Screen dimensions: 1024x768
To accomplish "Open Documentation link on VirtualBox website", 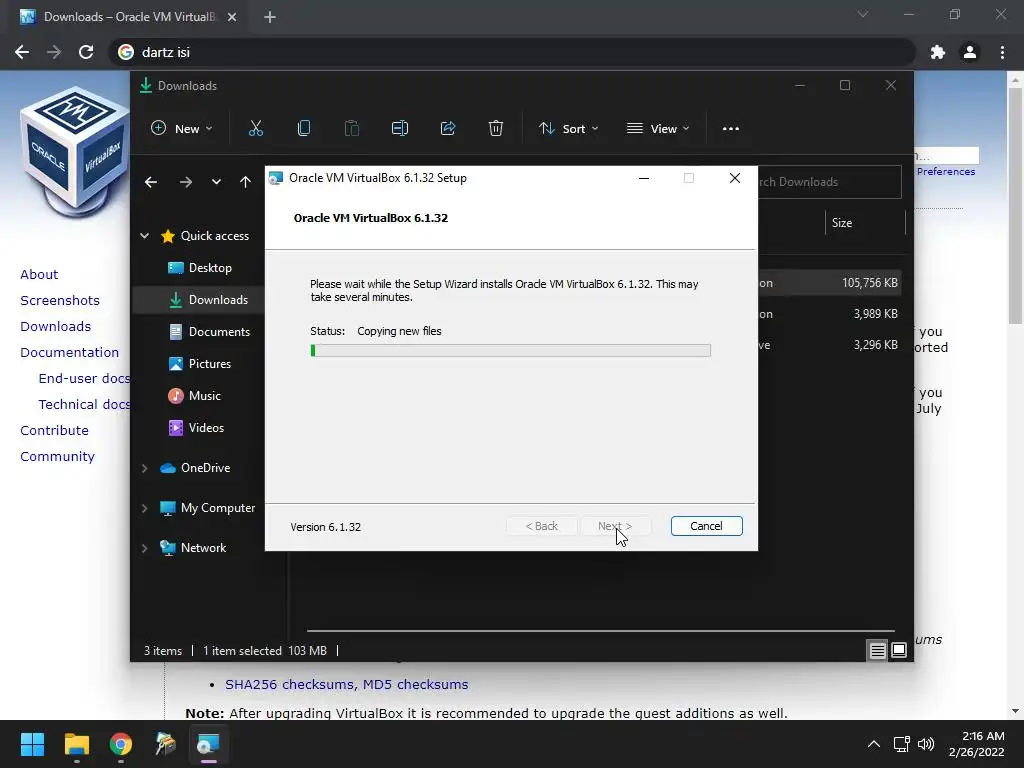I will [69, 353].
